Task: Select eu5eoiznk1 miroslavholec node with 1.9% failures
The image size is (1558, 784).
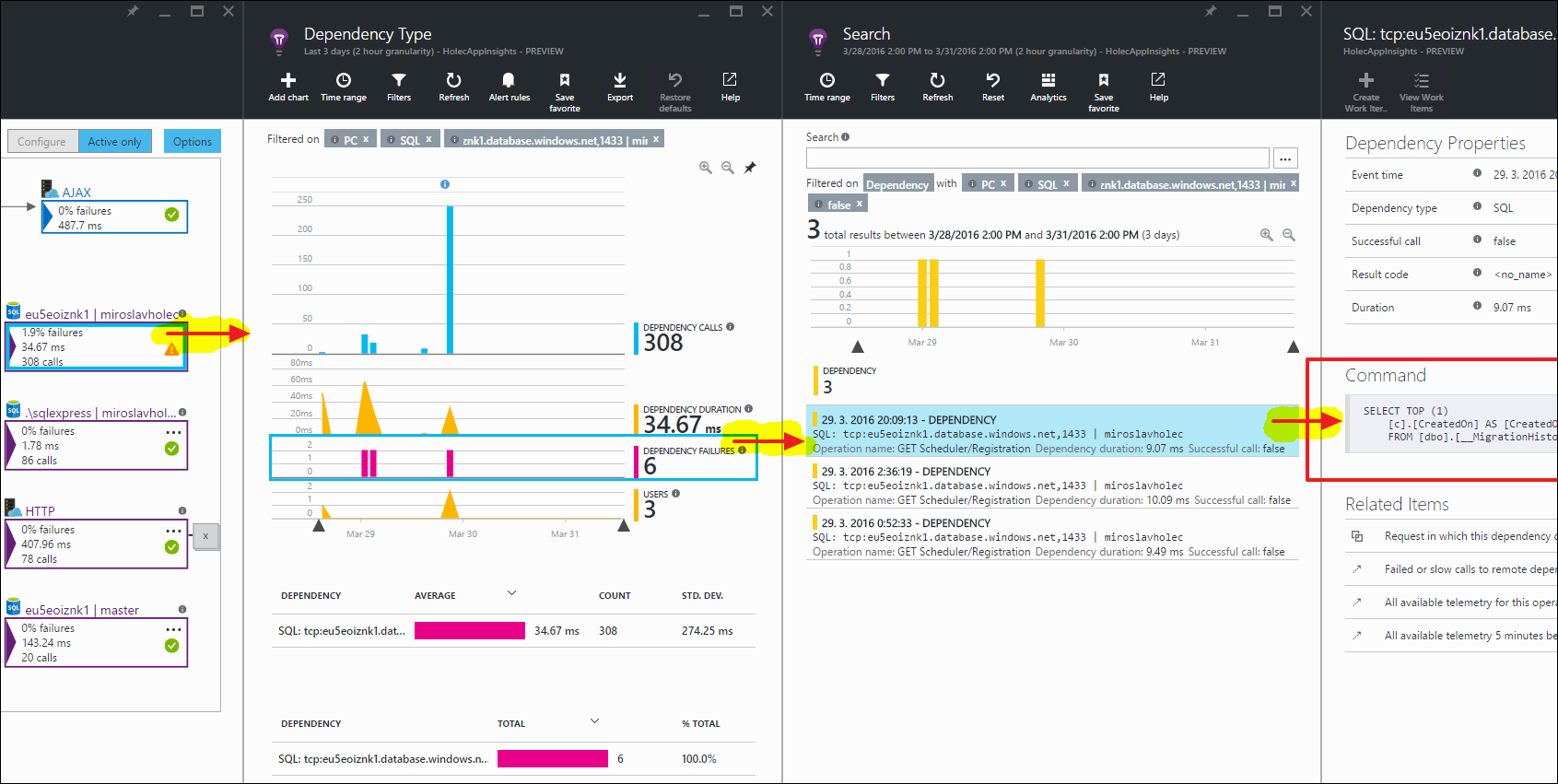Action: (96, 346)
